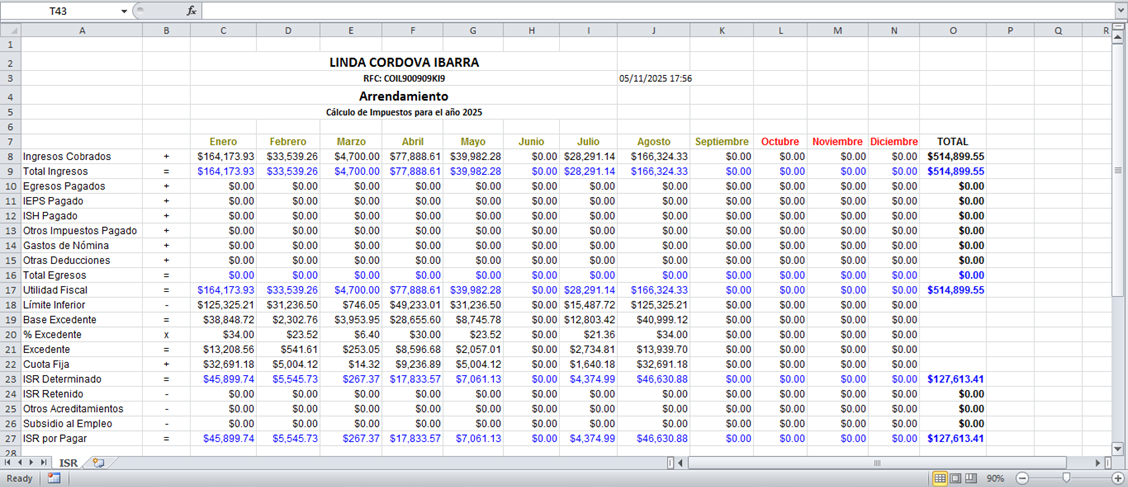Click the Insert Worksheet tab icon

97,463
